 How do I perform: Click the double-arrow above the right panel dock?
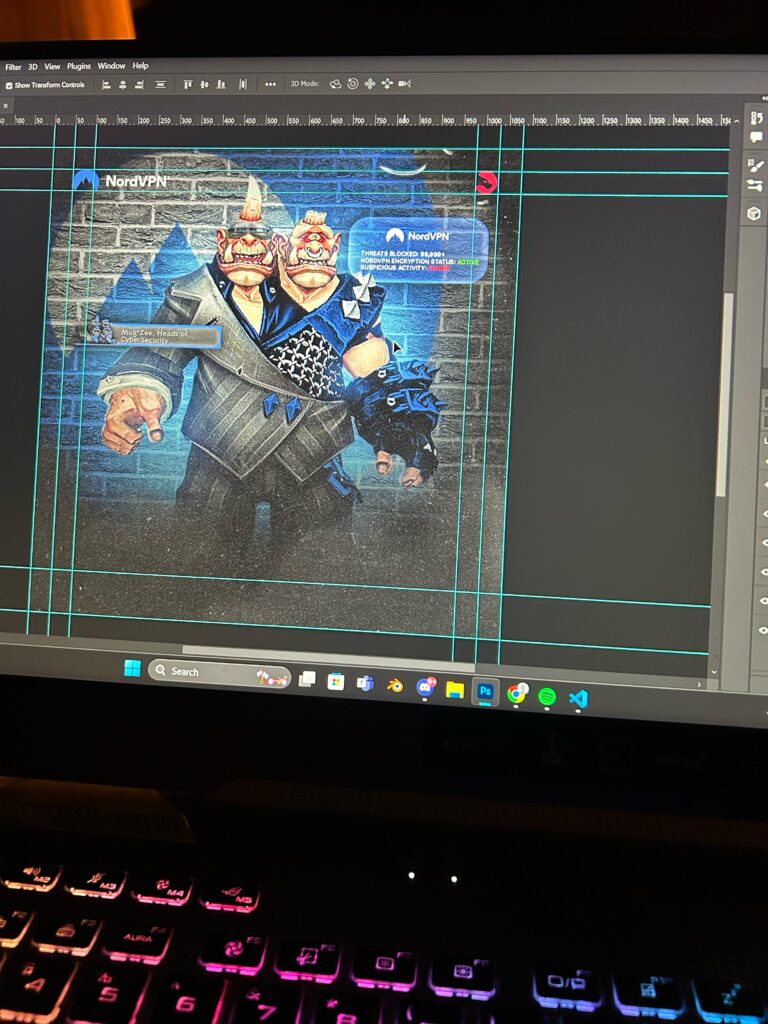pos(764,98)
